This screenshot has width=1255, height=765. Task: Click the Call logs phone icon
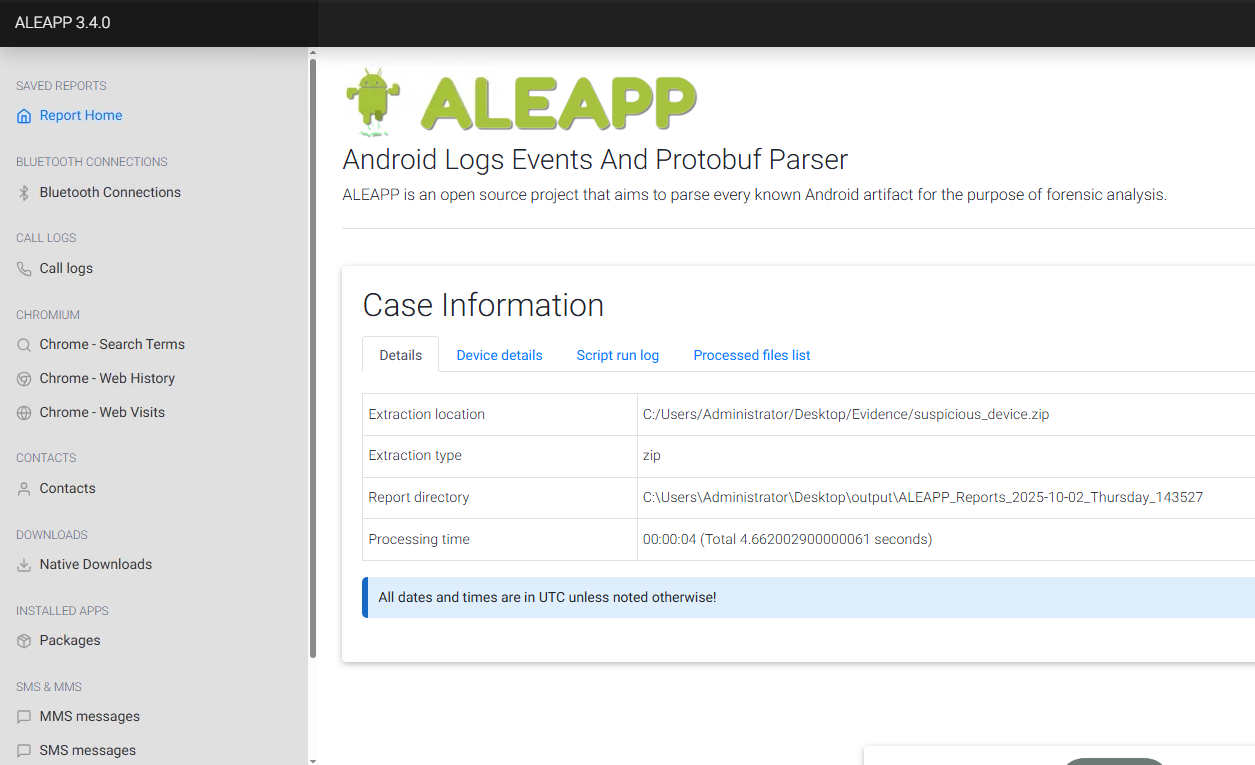tap(24, 269)
